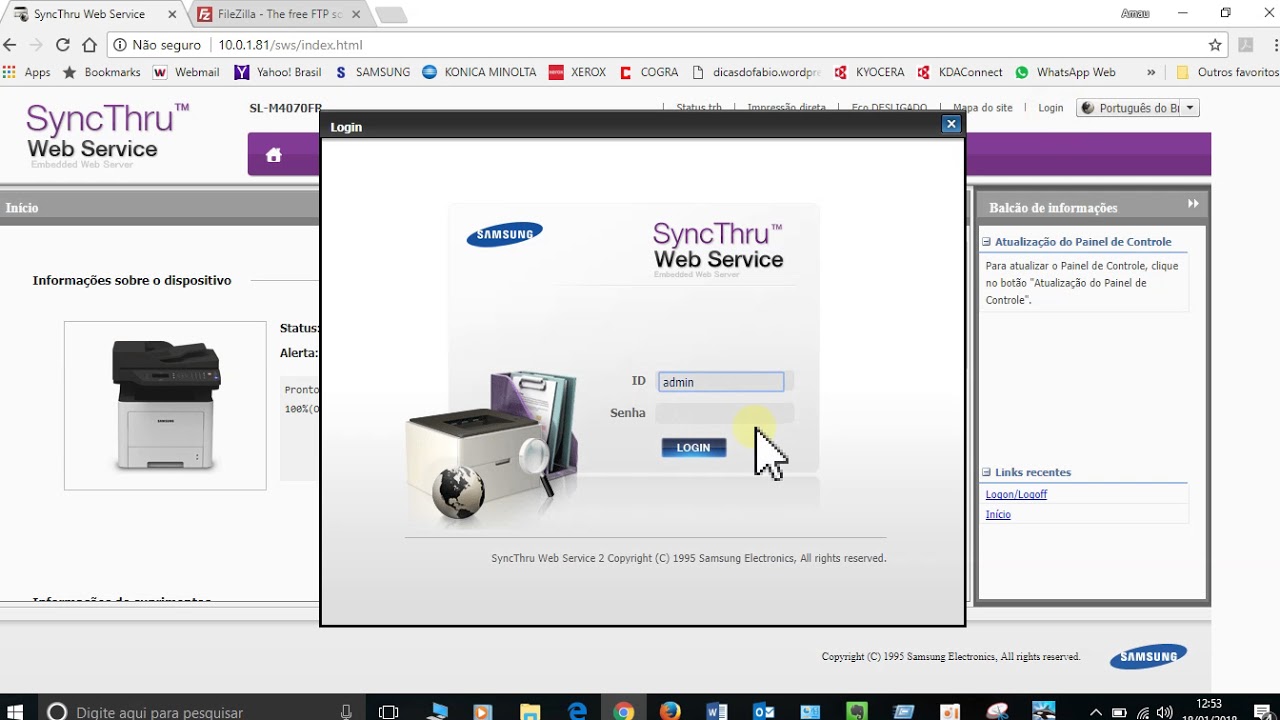Reload the current page
Screen dimensions: 1280x720
tap(62, 45)
